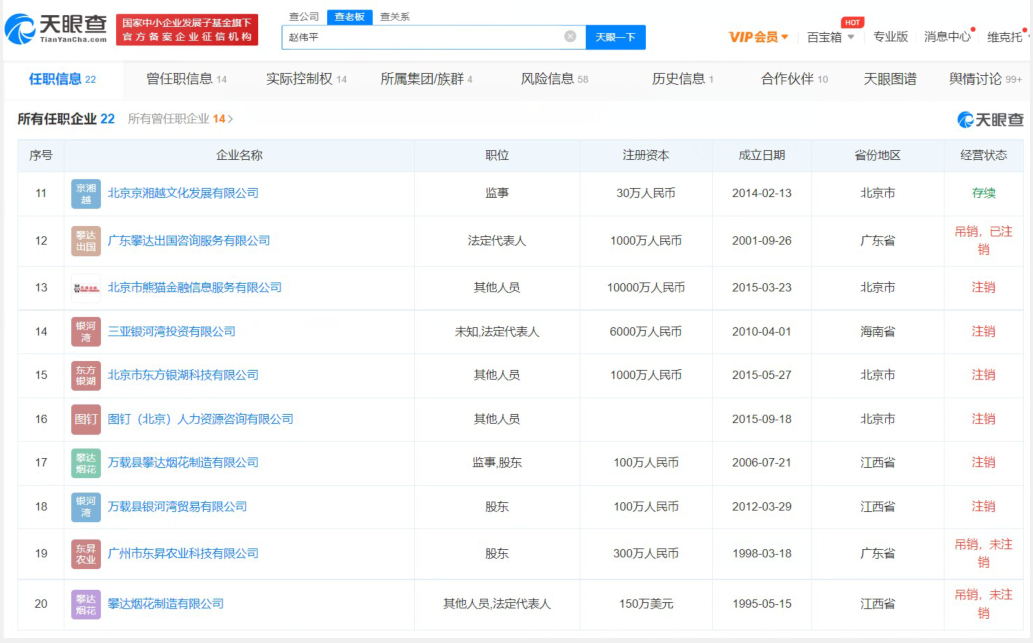Clear the search box with the X icon
The height and width of the screenshot is (643, 1033).
tap(571, 37)
